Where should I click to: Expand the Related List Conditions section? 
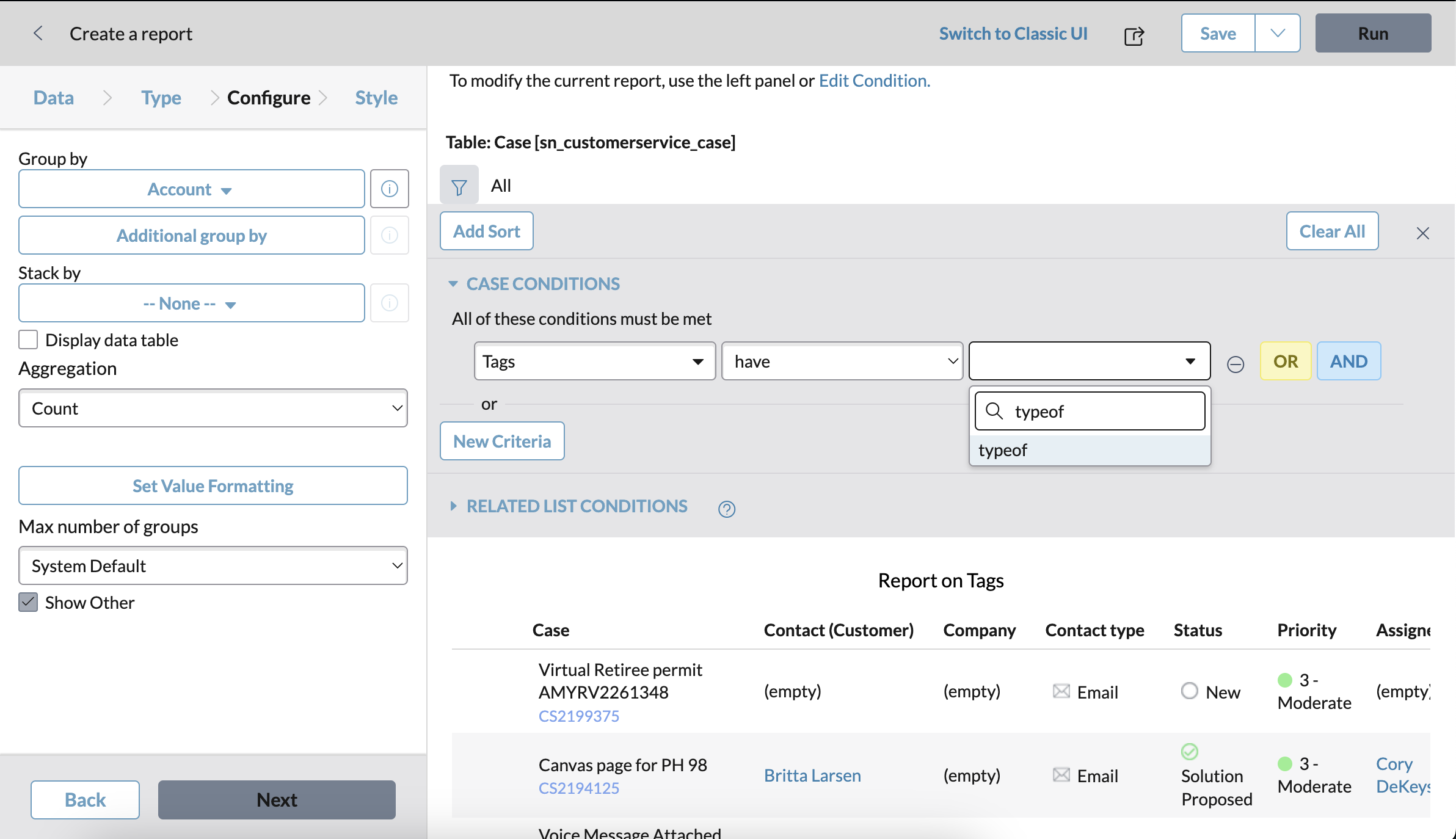click(x=454, y=506)
